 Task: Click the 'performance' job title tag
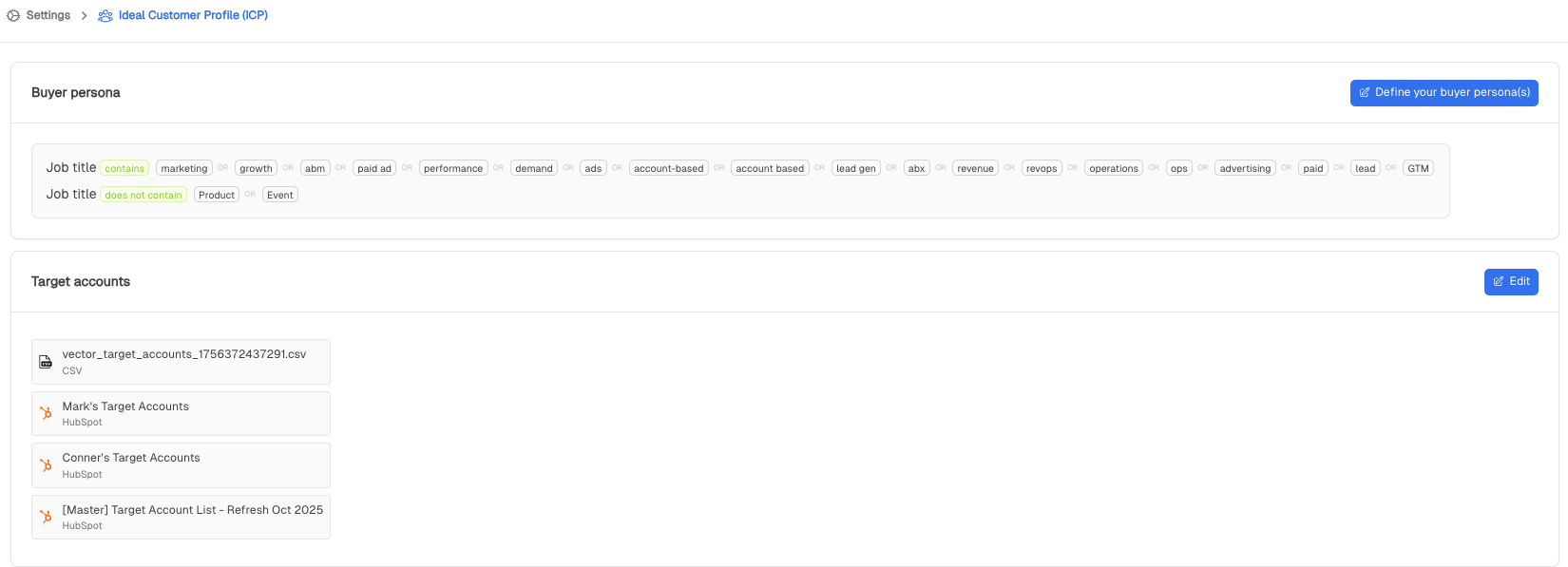click(x=453, y=168)
